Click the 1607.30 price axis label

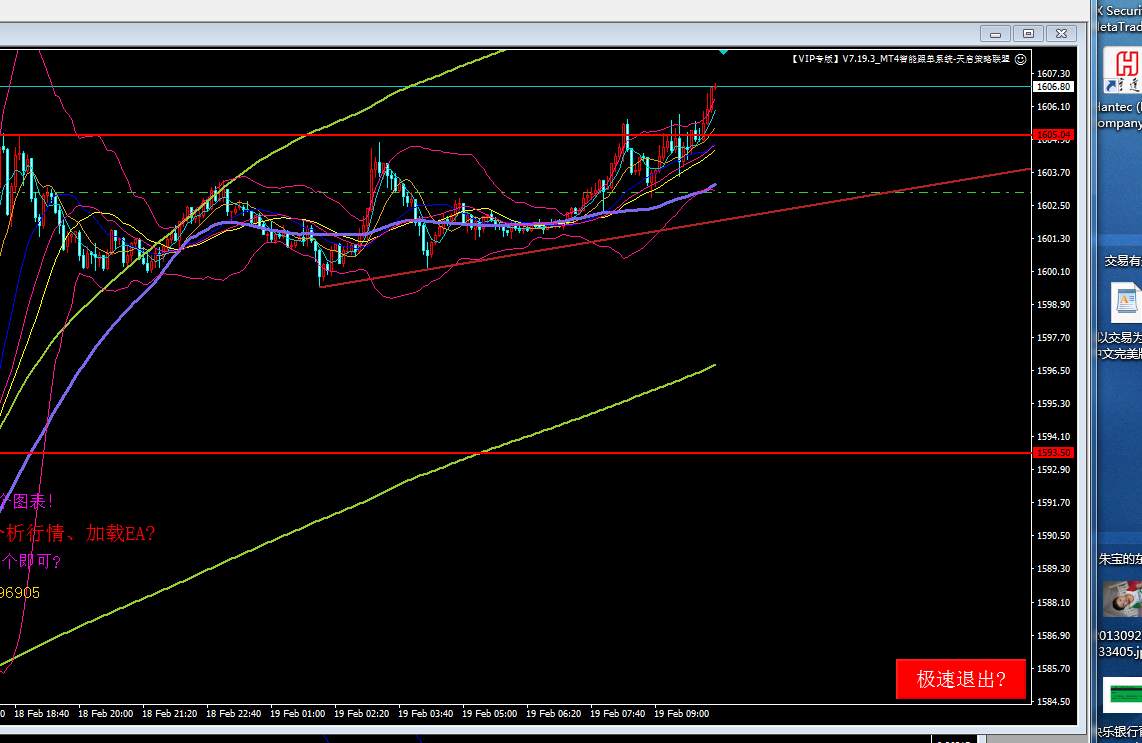(1053, 74)
